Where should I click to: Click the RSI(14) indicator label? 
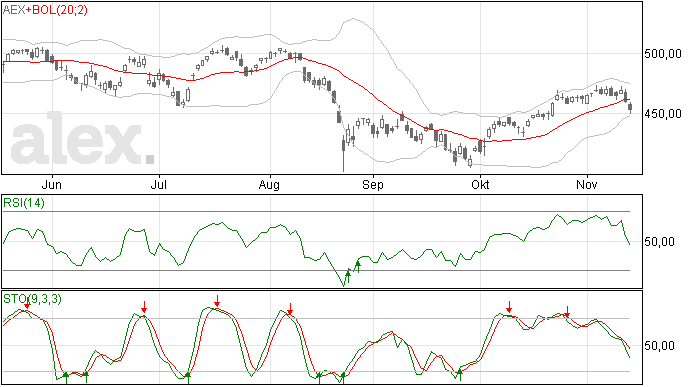[24, 203]
